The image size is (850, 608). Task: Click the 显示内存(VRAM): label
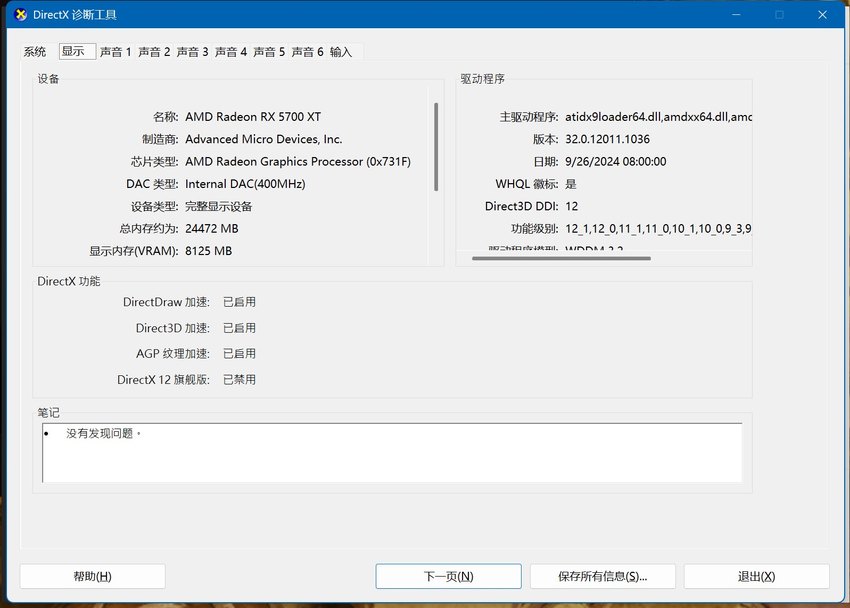(134, 251)
